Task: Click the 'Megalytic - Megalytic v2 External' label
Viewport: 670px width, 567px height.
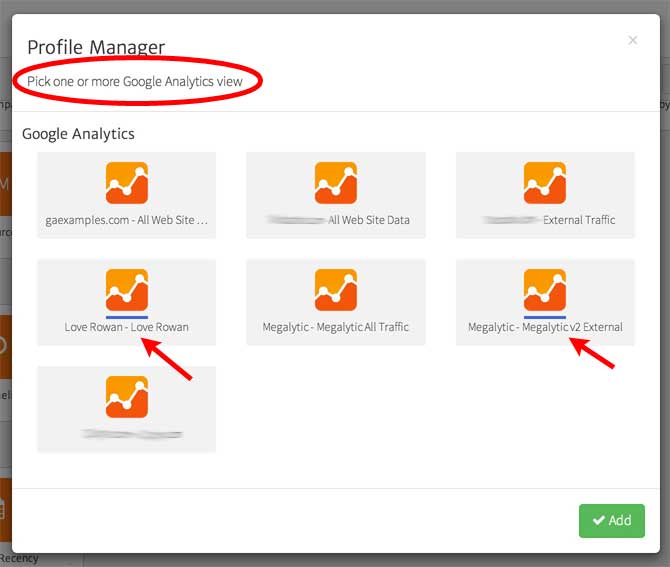Action: (545, 327)
